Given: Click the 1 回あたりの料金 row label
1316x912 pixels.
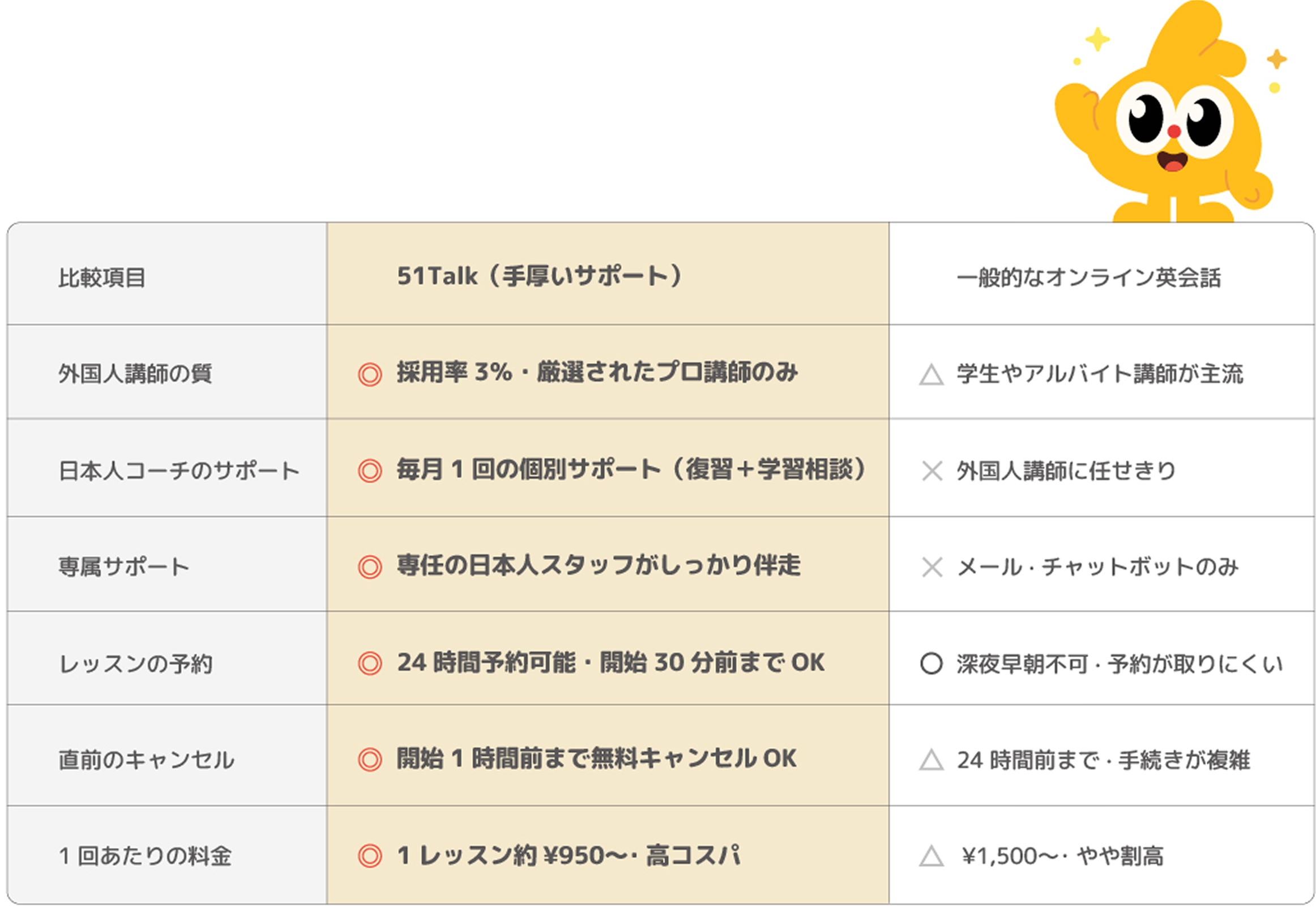Looking at the screenshot, I should [145, 856].
